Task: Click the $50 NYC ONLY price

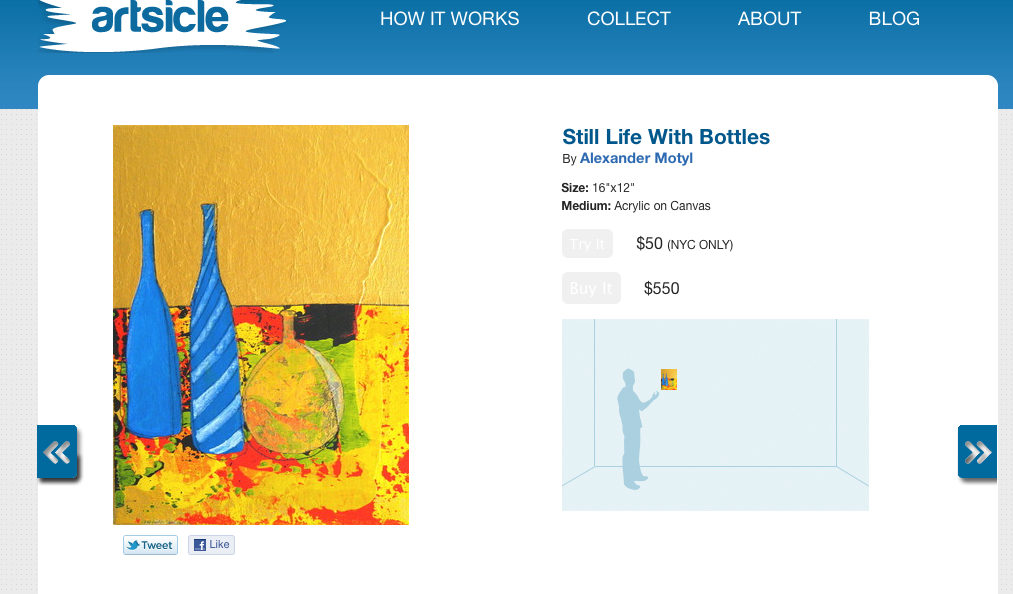Action: pyautogui.click(x=684, y=244)
